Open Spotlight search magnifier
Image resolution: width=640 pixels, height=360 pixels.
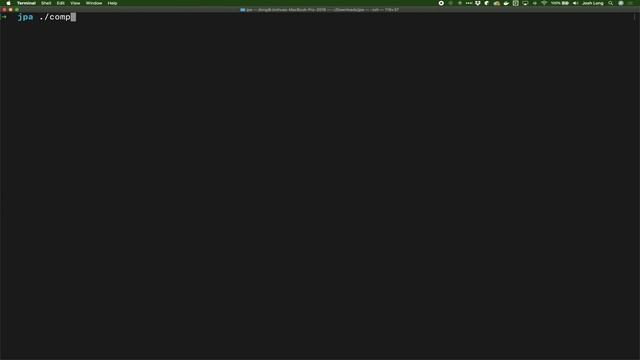click(611, 3)
